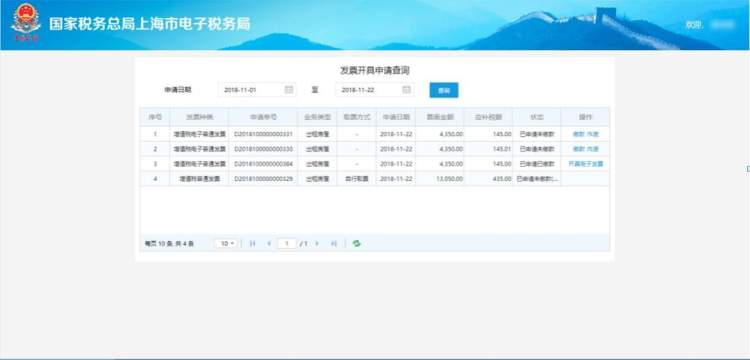
Task: Click the page number input box
Action: (287, 244)
